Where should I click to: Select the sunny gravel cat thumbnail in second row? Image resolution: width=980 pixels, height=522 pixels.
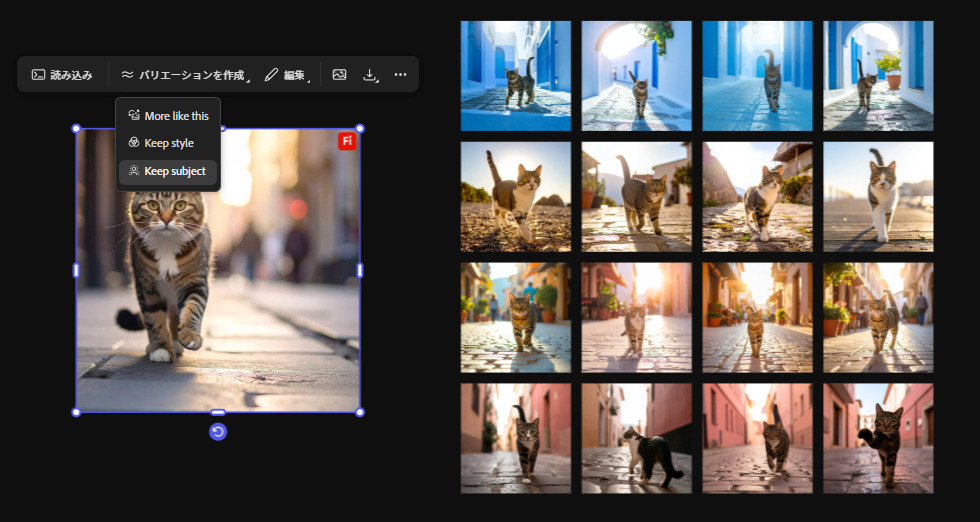pos(516,197)
